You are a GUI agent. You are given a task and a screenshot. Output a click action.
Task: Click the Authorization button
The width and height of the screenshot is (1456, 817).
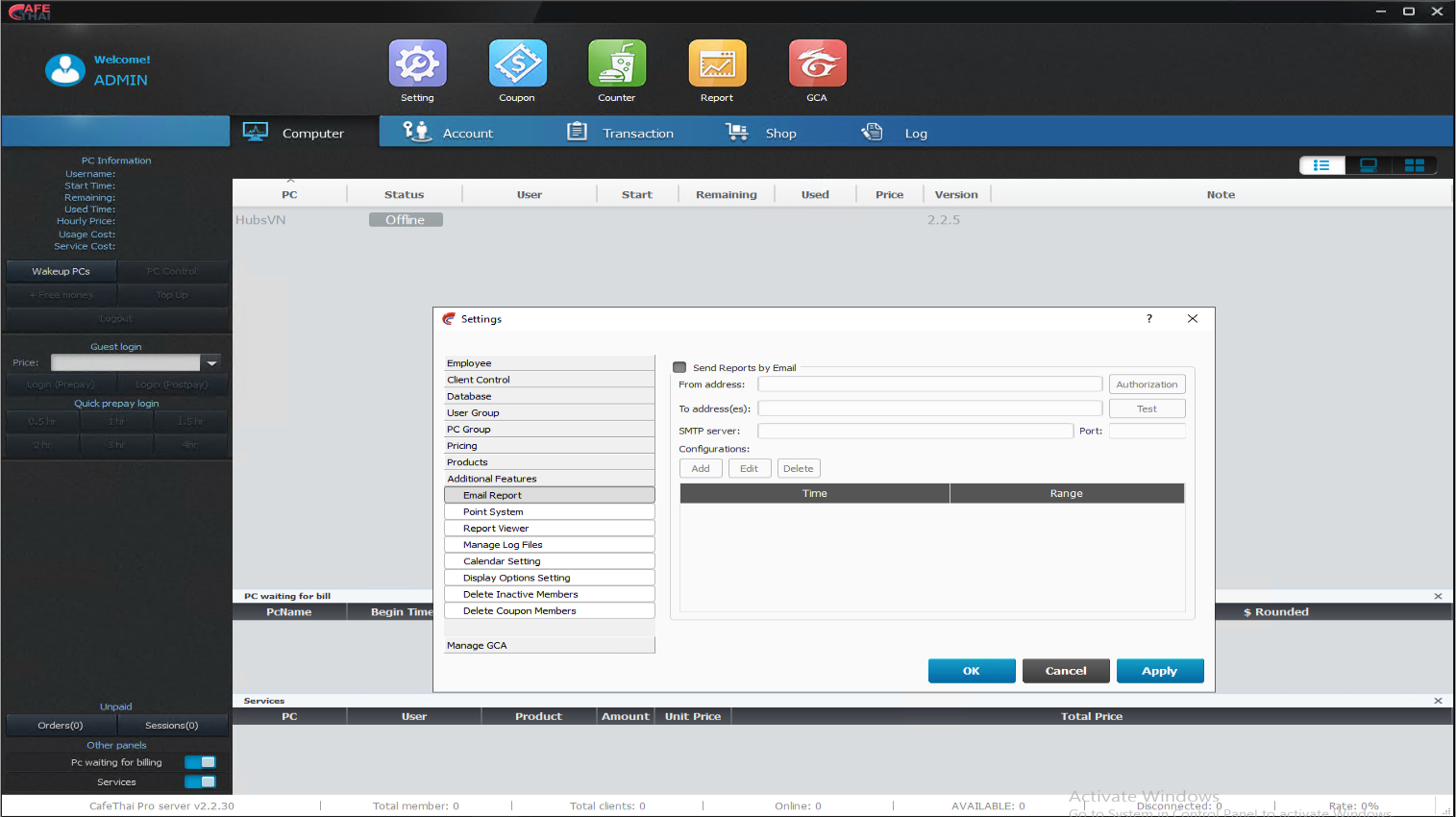1147,384
